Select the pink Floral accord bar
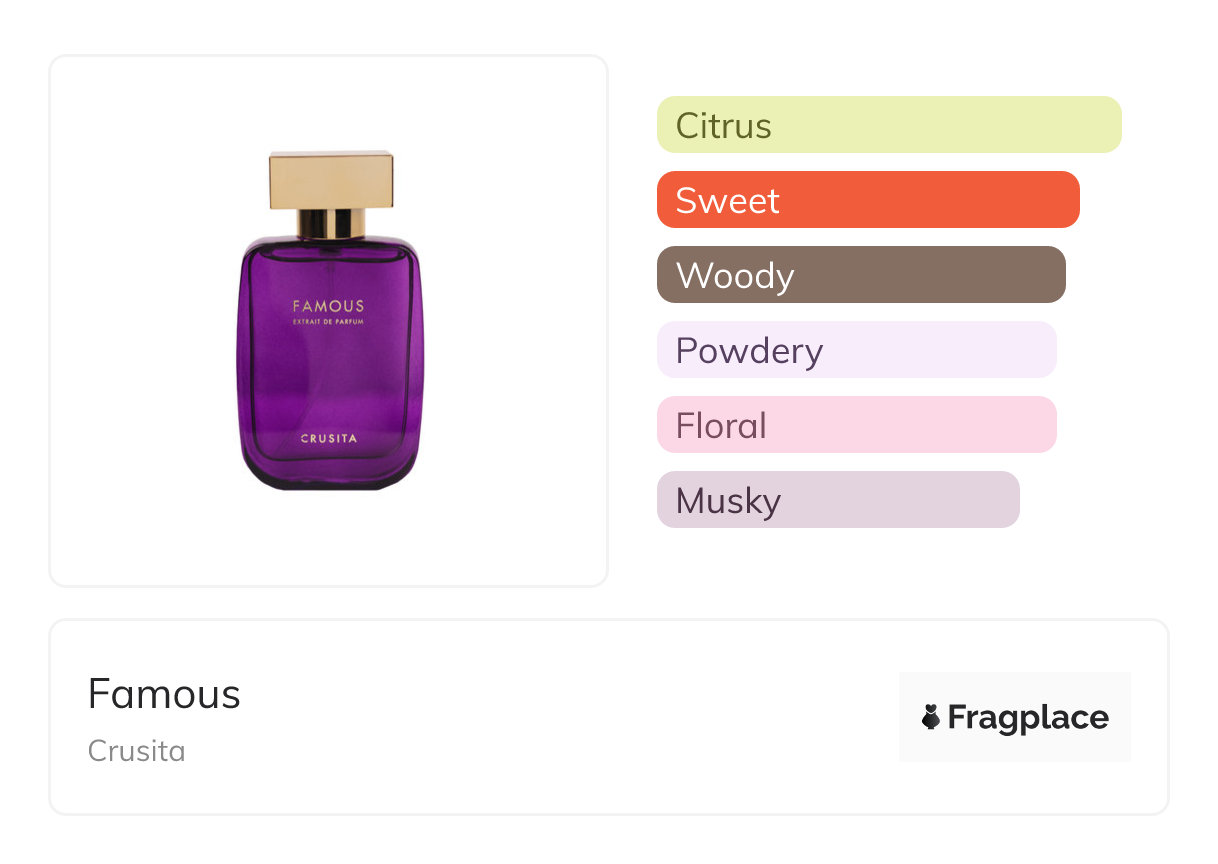This screenshot has height=864, width=1218. click(x=856, y=425)
